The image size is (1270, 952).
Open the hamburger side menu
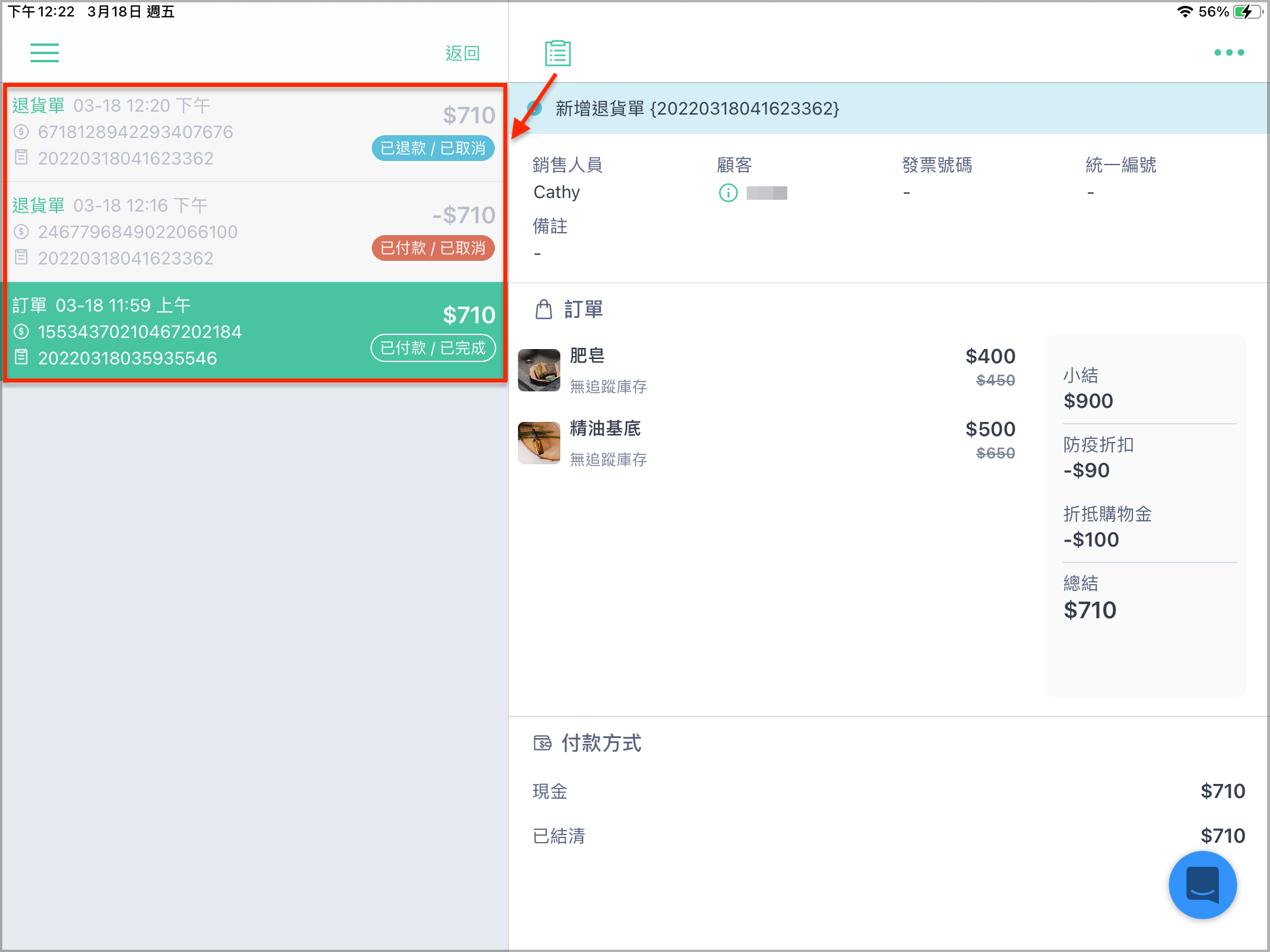click(45, 53)
